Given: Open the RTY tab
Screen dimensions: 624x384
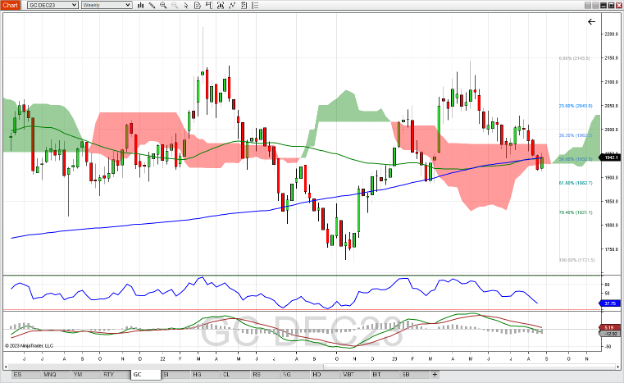Looking at the screenshot, I should tap(115, 374).
